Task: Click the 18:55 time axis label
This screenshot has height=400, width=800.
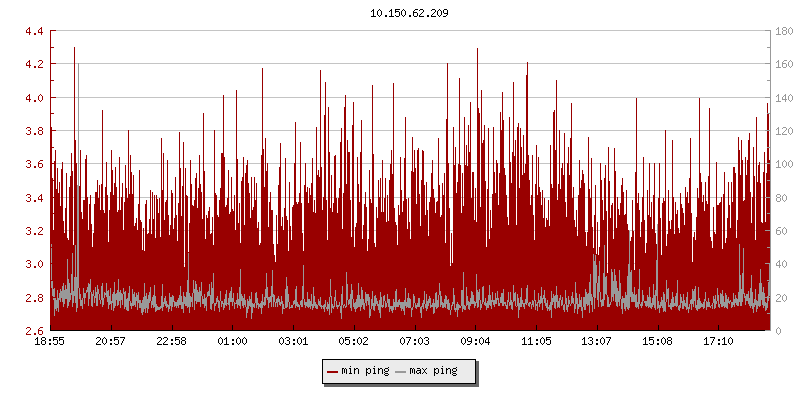Action: click(50, 342)
